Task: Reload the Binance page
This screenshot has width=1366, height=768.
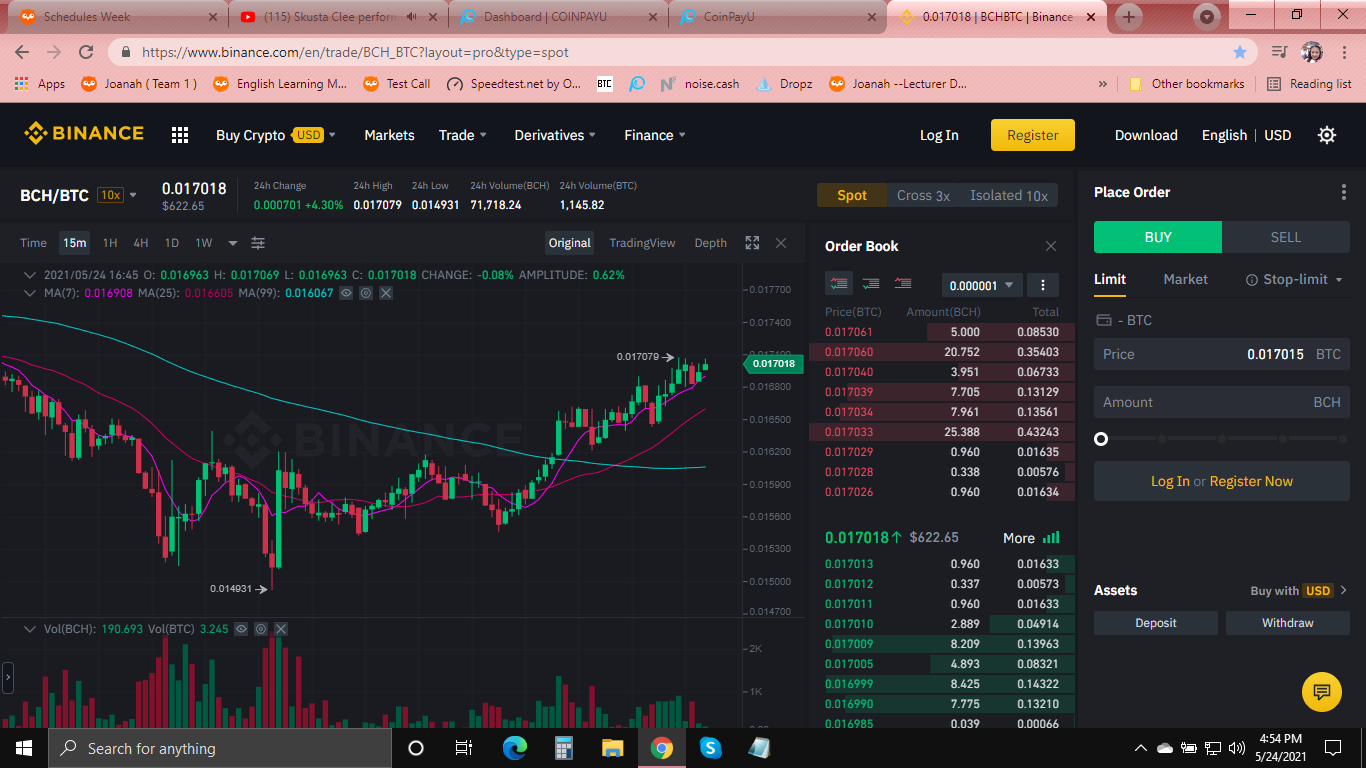Action: pos(86,52)
